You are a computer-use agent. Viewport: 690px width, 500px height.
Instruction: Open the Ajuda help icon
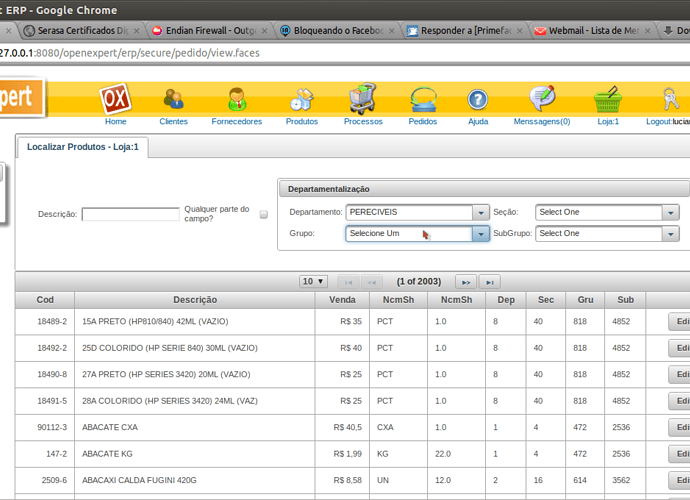tap(478, 99)
